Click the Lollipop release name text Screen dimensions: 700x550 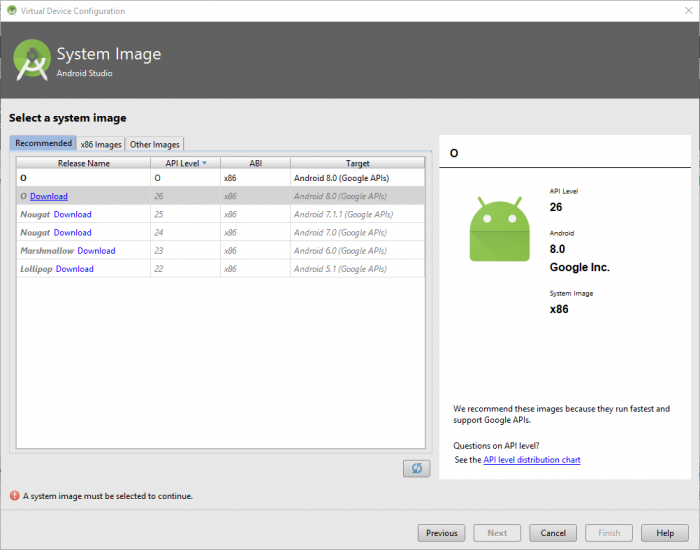click(36, 269)
